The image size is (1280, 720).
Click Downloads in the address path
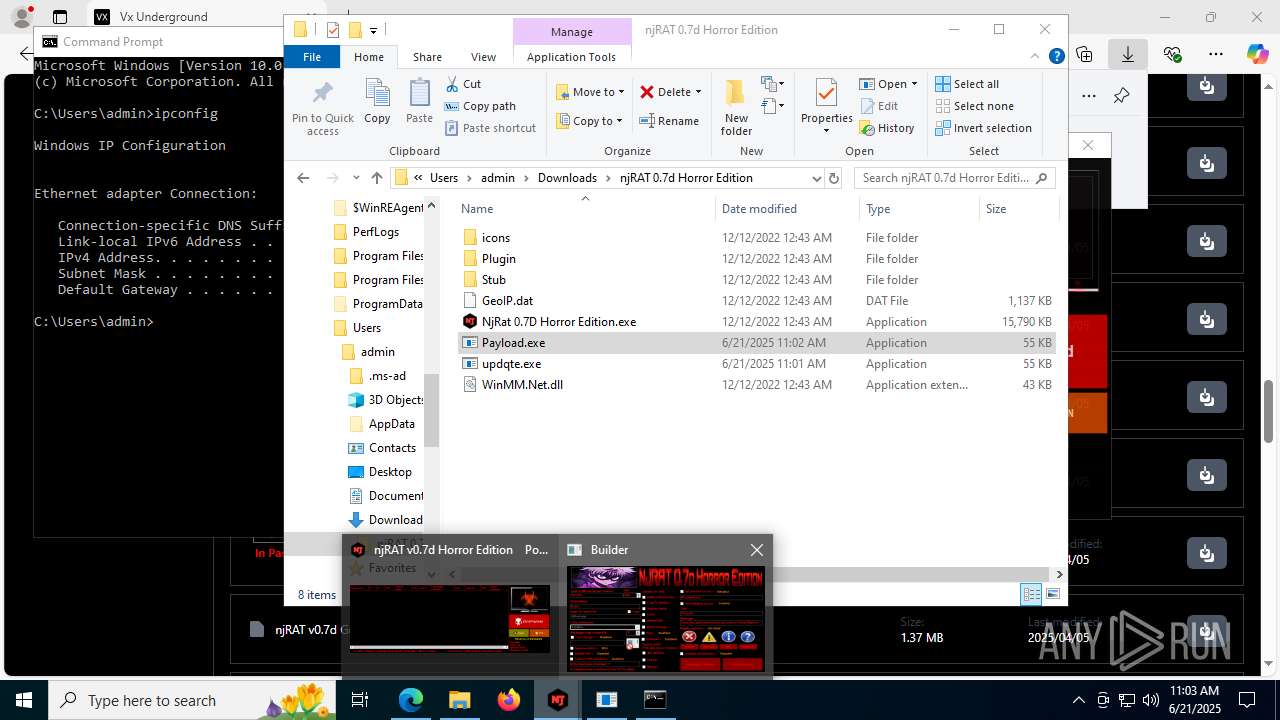(x=567, y=178)
